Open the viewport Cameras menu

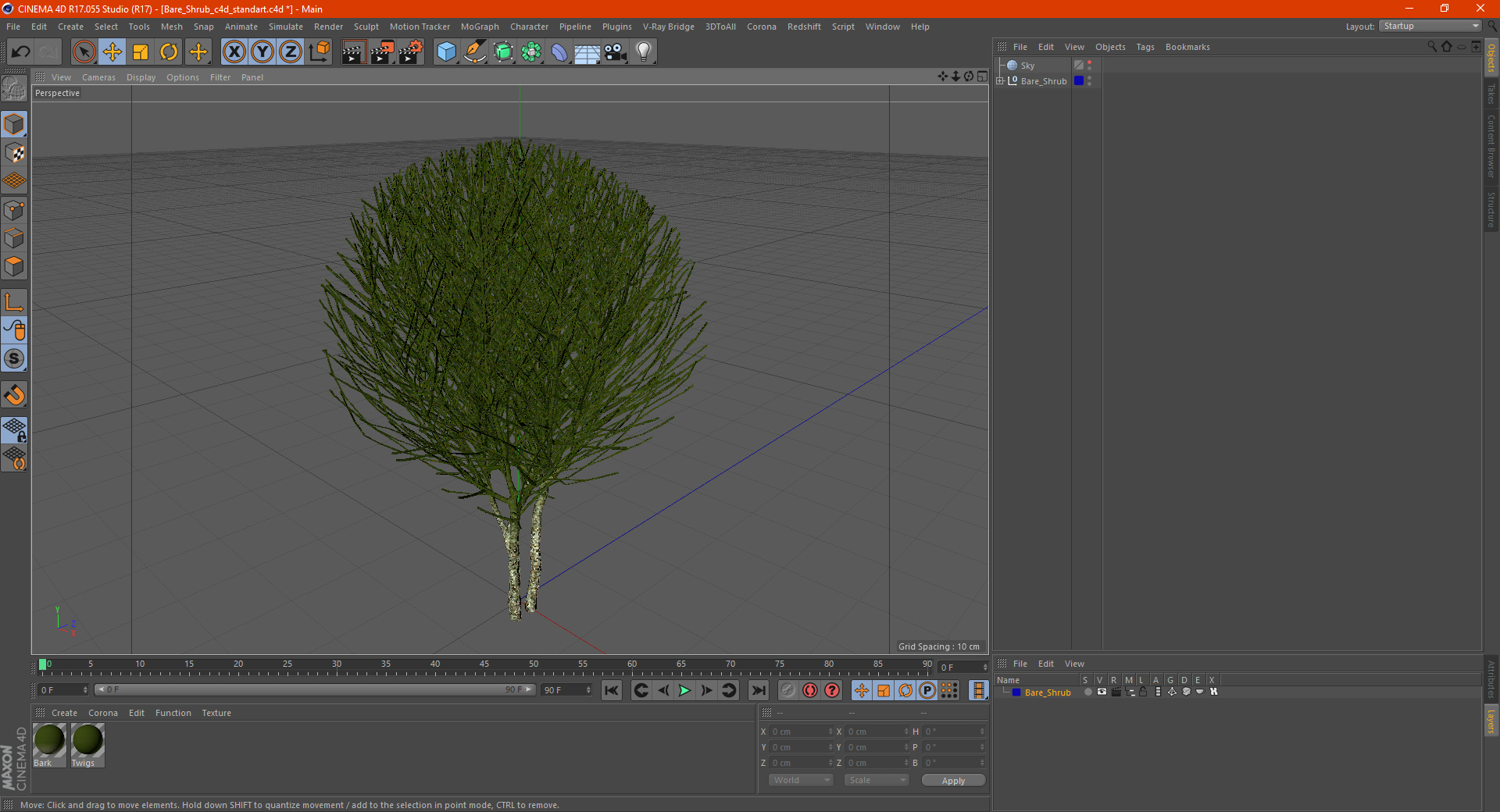(x=98, y=77)
